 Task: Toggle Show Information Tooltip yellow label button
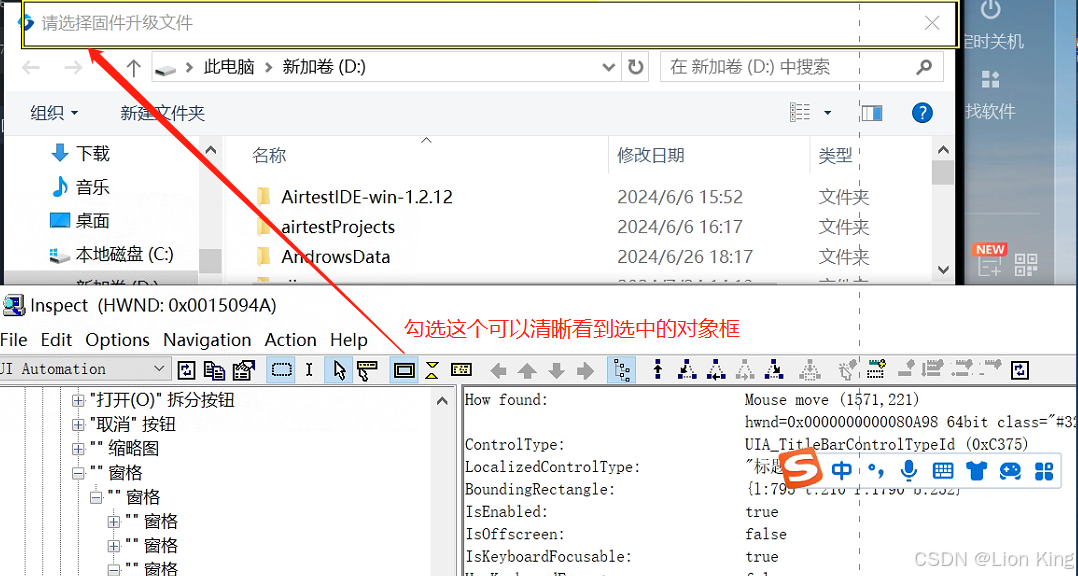click(461, 370)
